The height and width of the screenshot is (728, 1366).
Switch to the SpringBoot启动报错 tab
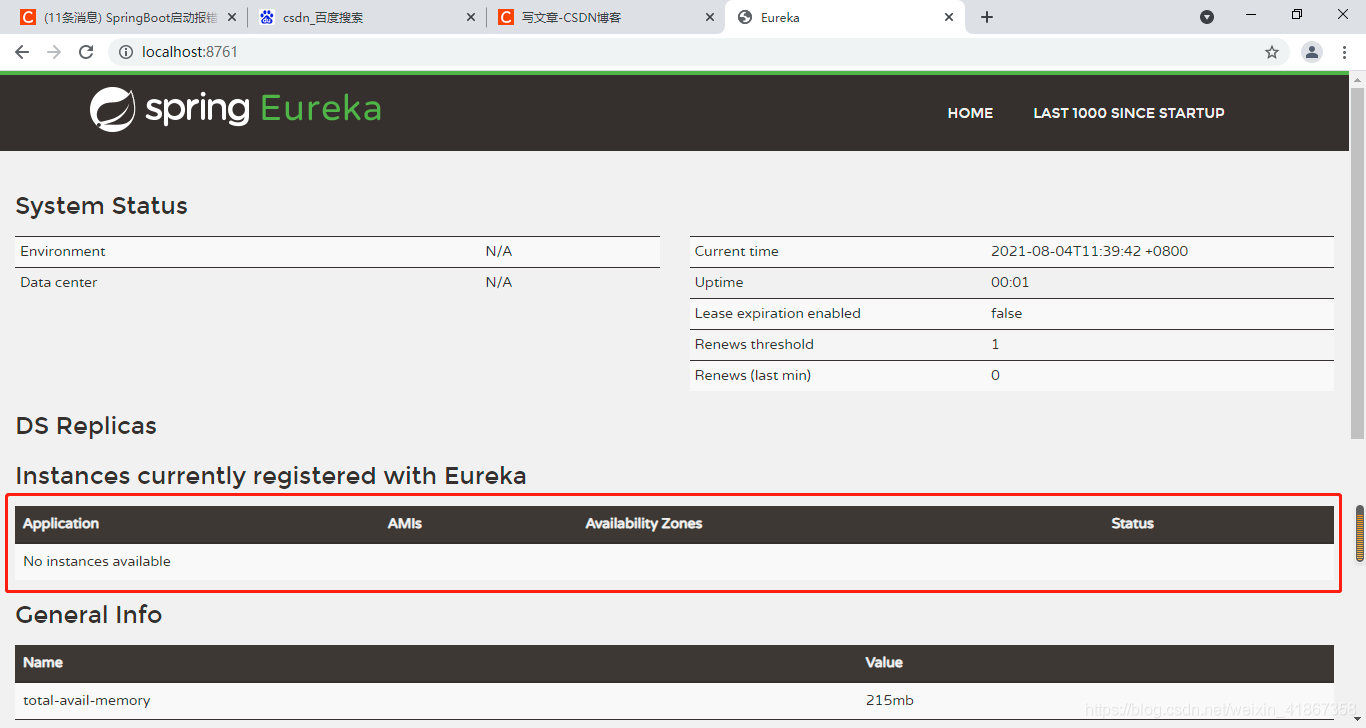click(130, 17)
